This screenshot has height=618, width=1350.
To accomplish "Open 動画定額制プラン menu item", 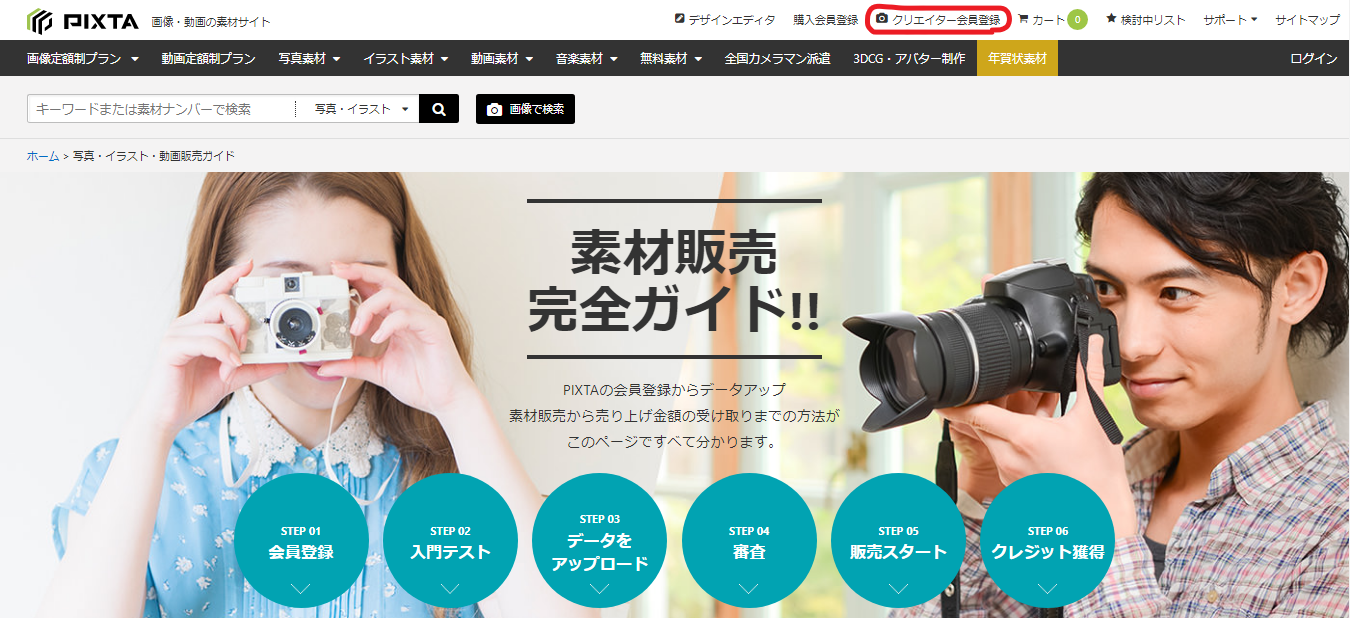I will click(x=208, y=58).
